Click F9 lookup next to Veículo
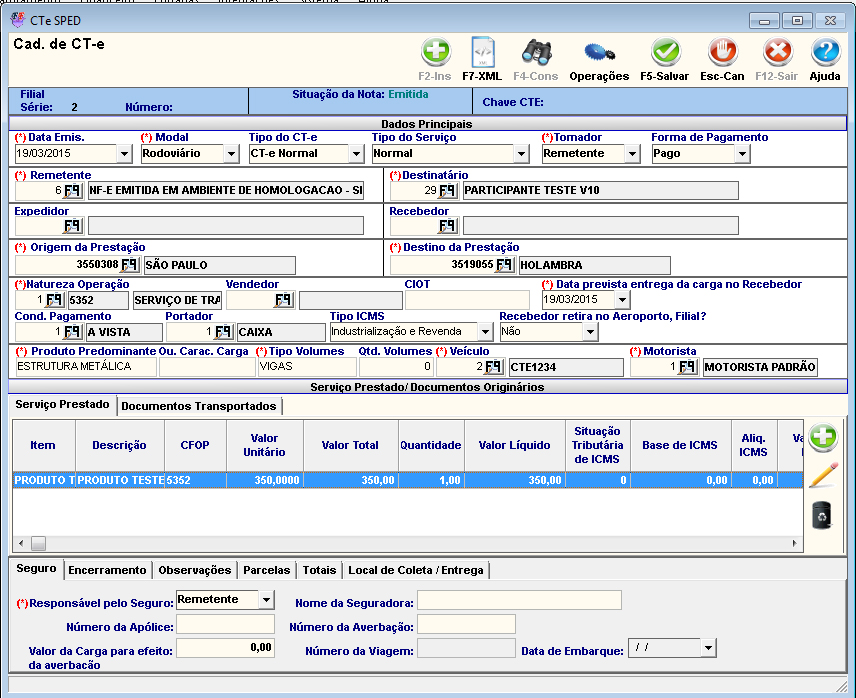The height and width of the screenshot is (698, 856). [x=494, y=367]
